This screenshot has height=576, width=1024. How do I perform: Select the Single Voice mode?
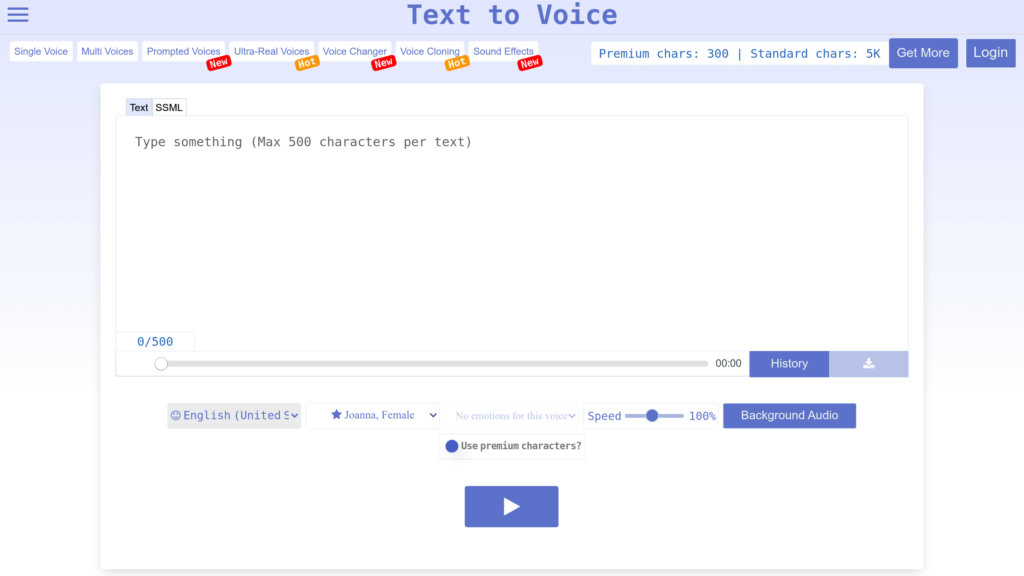[40, 51]
